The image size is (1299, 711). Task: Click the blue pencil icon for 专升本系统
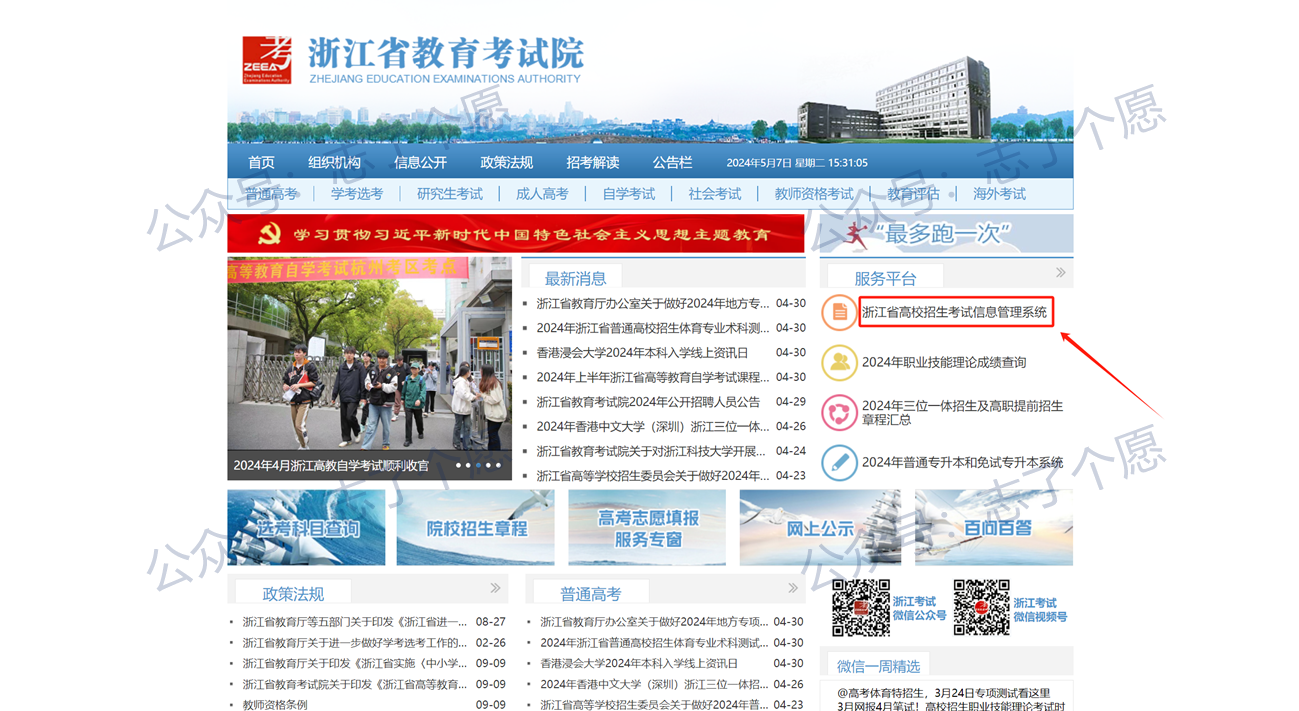839,462
